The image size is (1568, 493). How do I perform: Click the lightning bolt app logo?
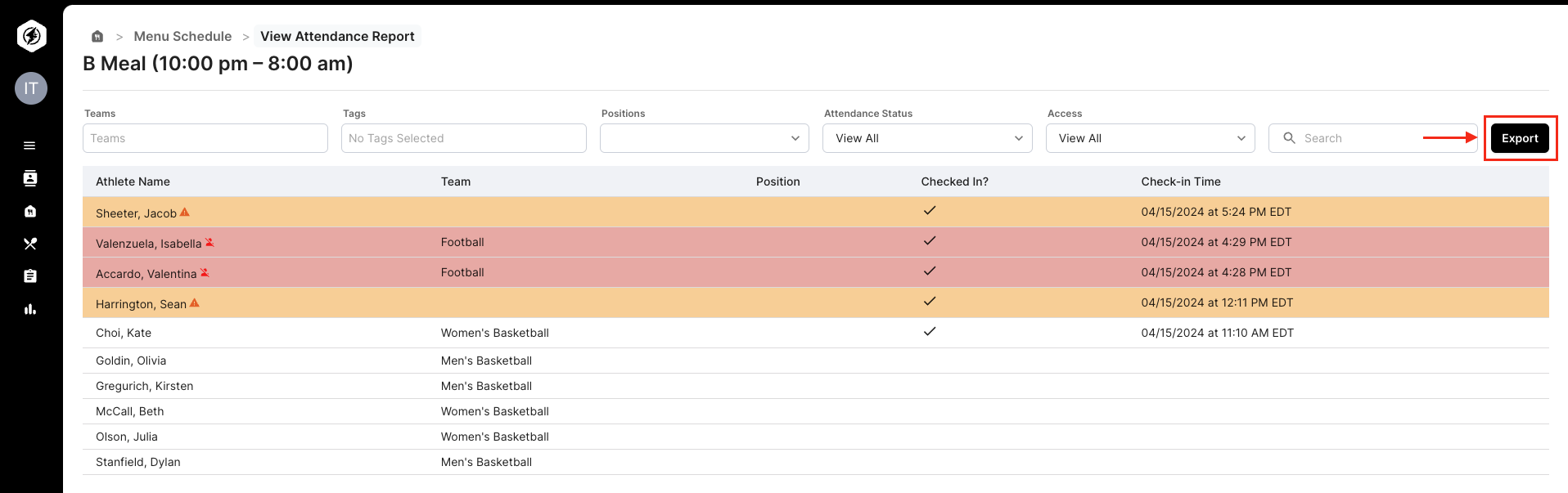tap(31, 36)
